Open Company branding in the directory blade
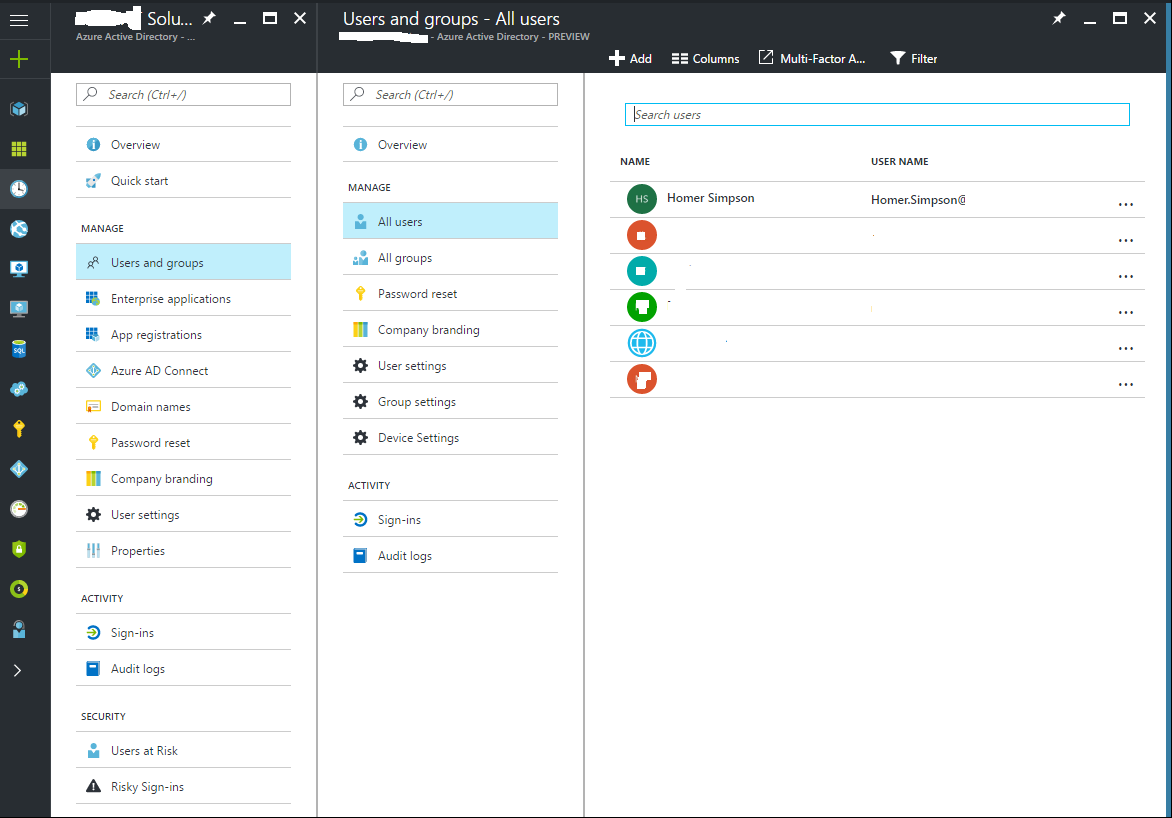The image size is (1172, 818). pos(183,479)
